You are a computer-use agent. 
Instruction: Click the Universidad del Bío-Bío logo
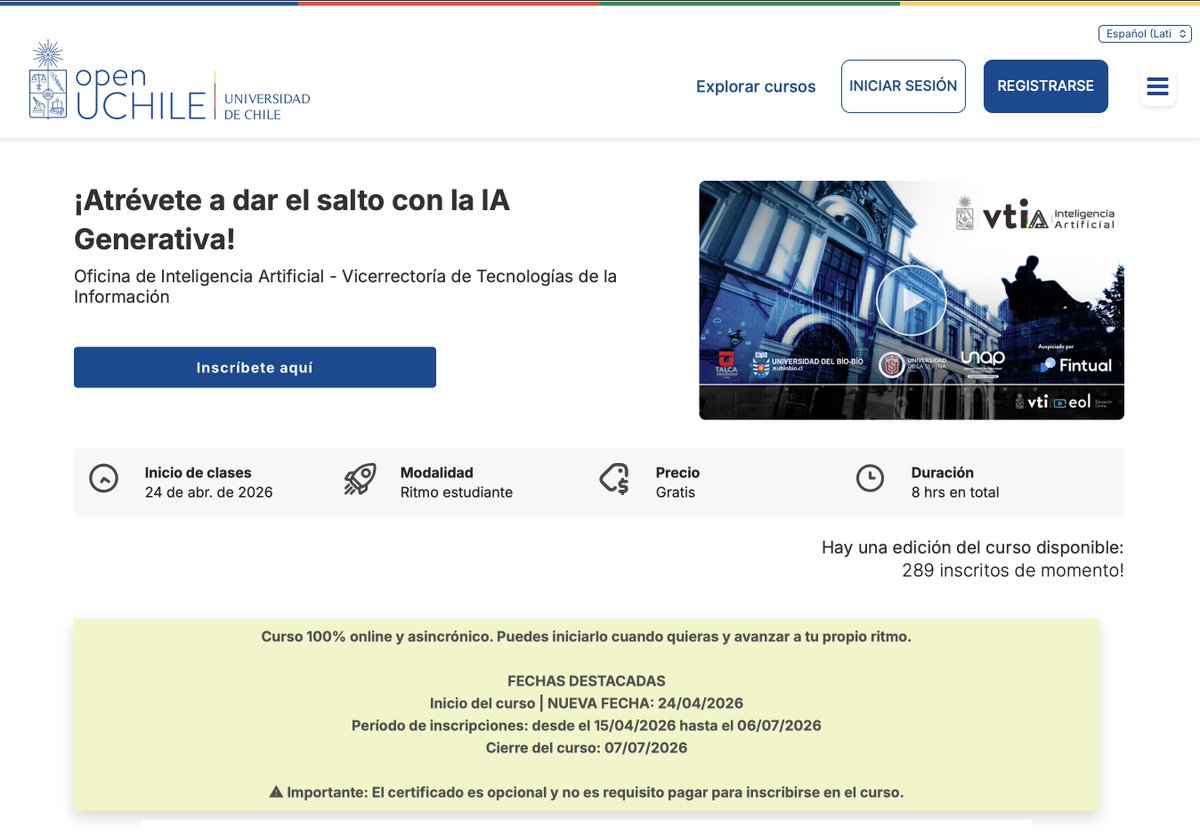pos(803,363)
